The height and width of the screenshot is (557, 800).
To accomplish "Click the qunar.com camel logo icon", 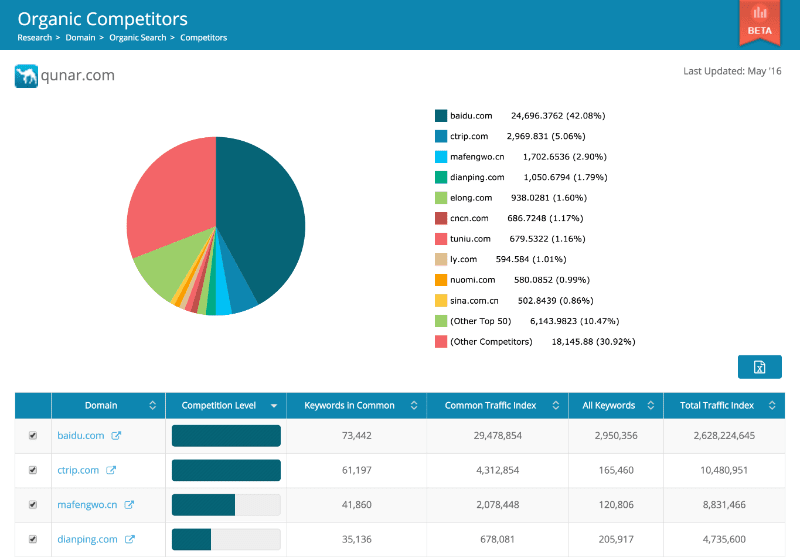I will coord(26,76).
